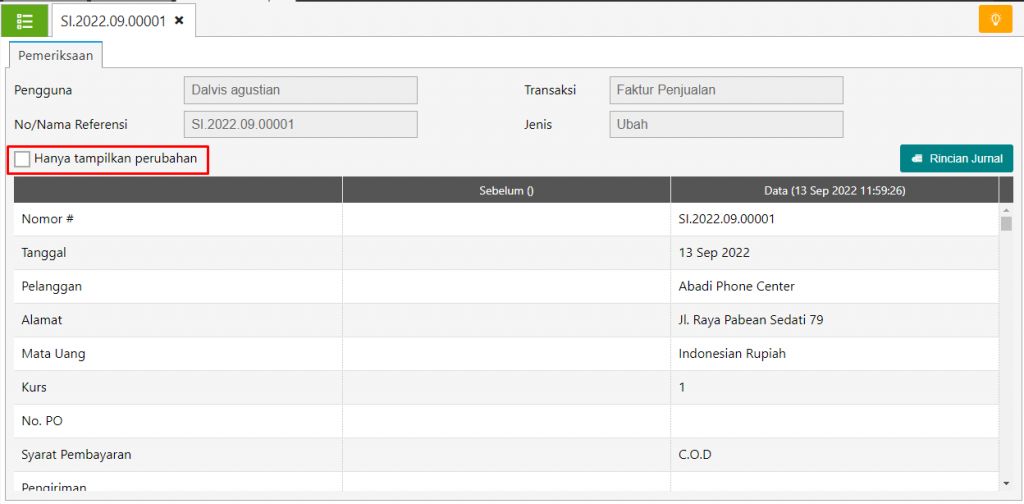Select the Mata Uang row Indonesian Rupiah
This screenshot has width=1024, height=504.
(x=506, y=354)
